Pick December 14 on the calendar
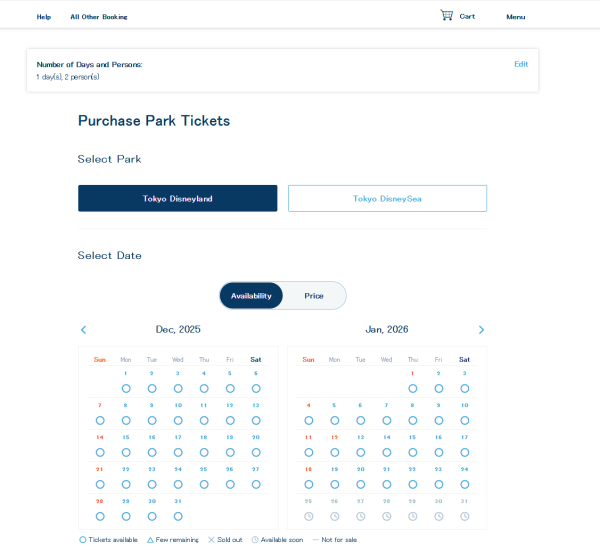The width and height of the screenshot is (600, 550). pyautogui.click(x=100, y=452)
